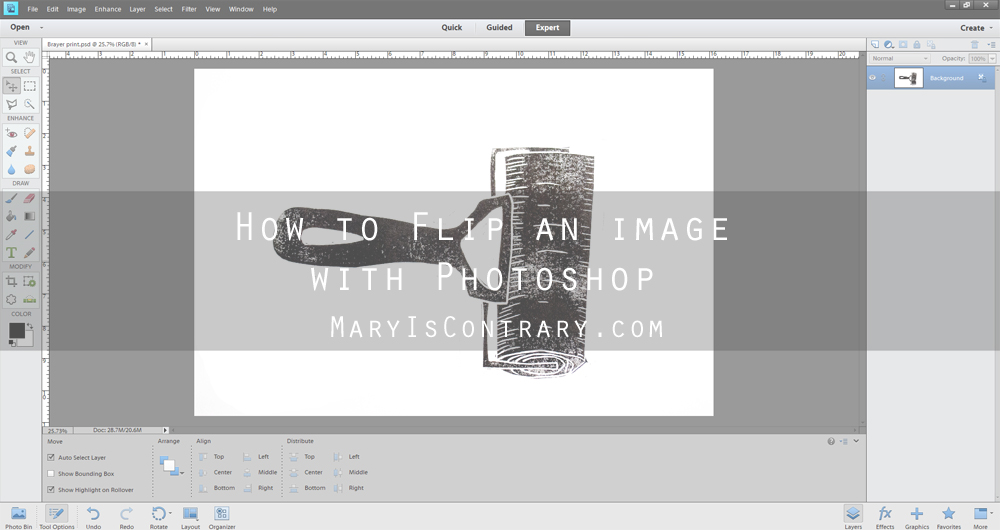Click the Undo button
The width and height of the screenshot is (1000, 530).
(x=93, y=517)
